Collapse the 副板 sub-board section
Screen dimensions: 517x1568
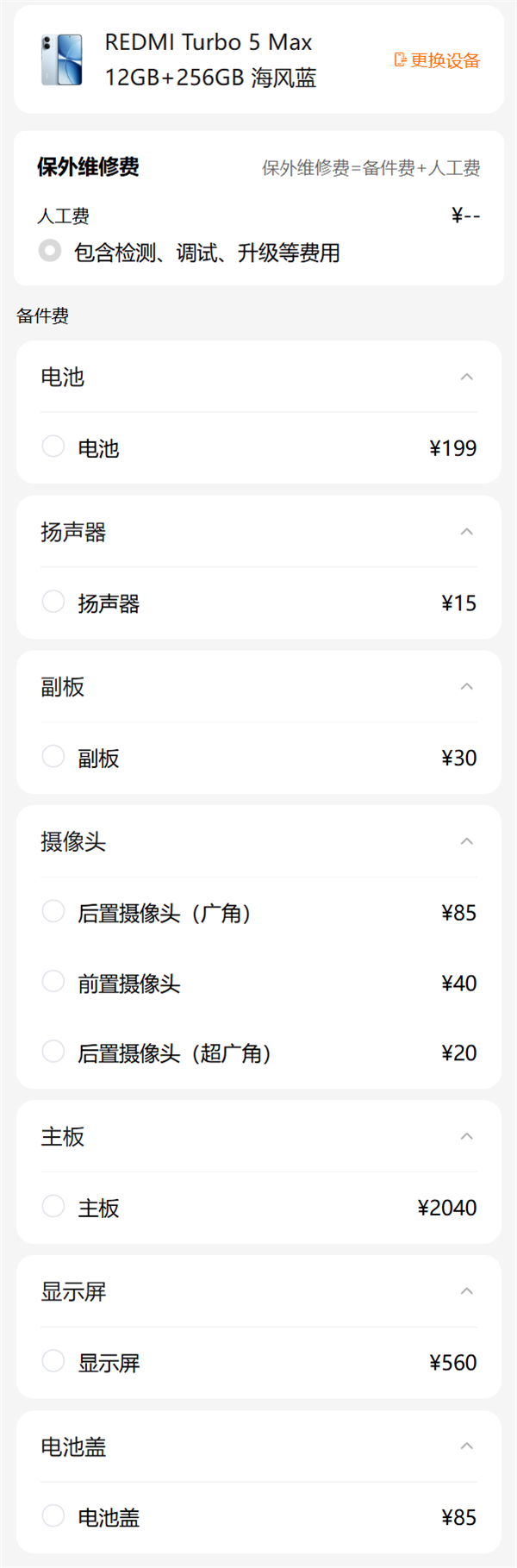(x=465, y=686)
